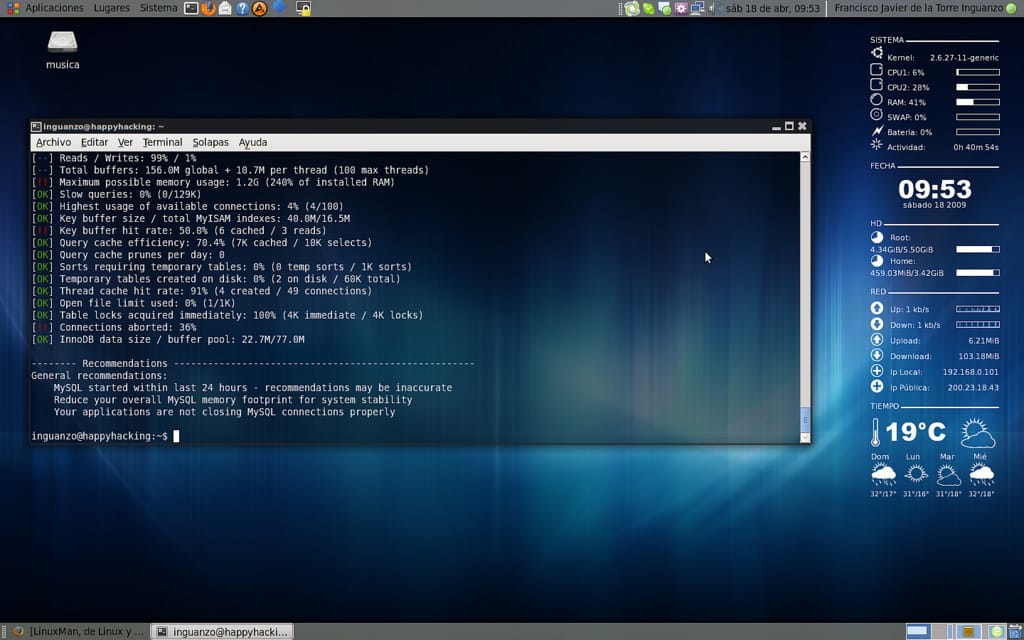Open the blue help question mark icon

[241, 8]
